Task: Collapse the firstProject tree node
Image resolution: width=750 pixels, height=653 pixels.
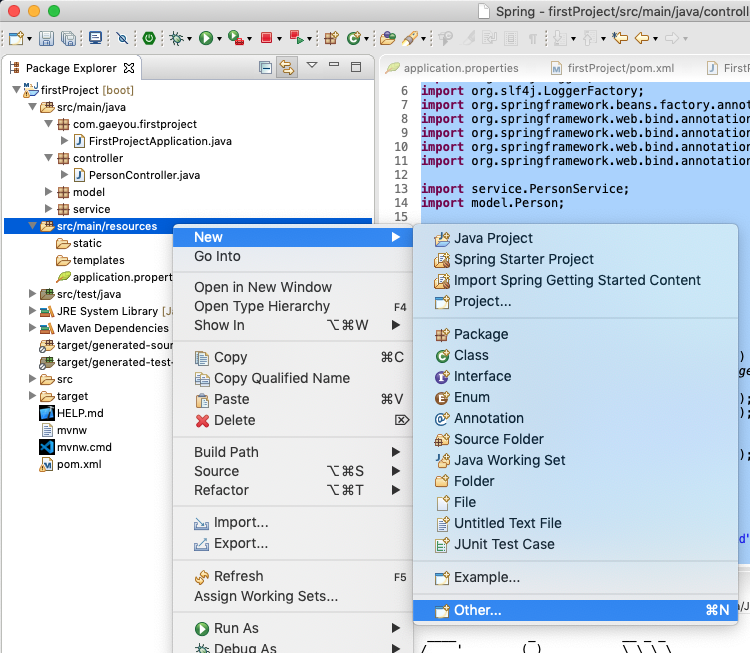Action: point(16,89)
